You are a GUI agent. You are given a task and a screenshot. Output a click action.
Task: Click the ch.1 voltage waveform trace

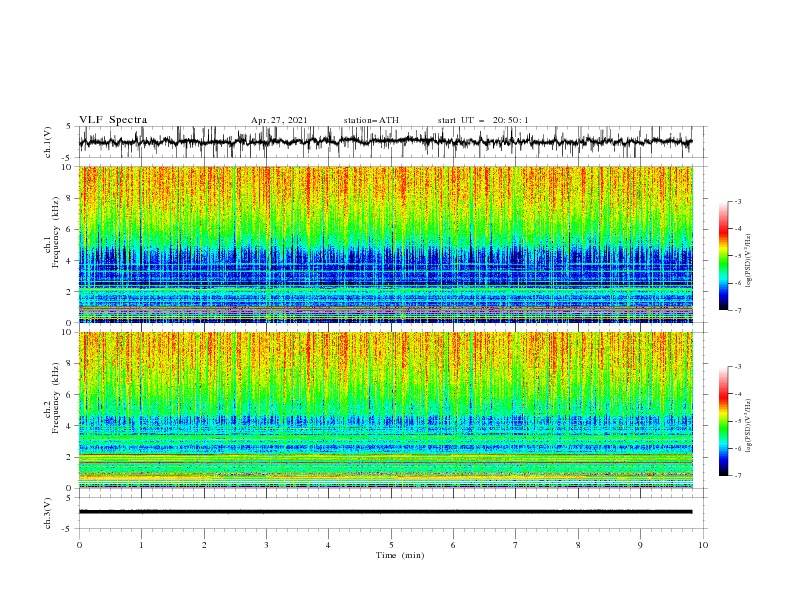pos(386,142)
